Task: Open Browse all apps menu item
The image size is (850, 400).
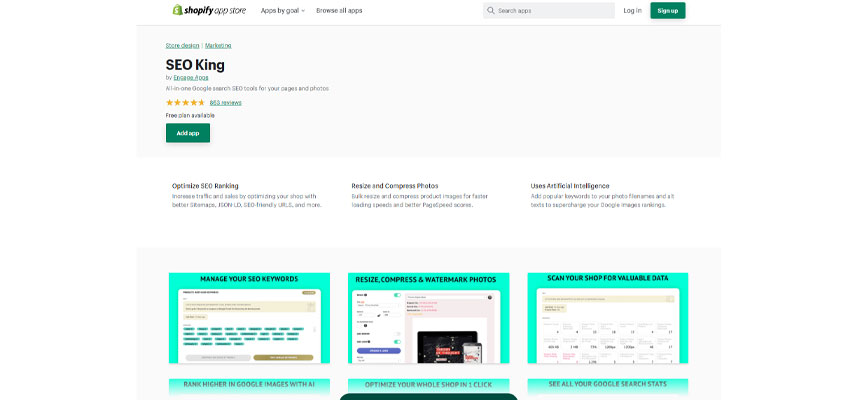Action: coord(339,10)
